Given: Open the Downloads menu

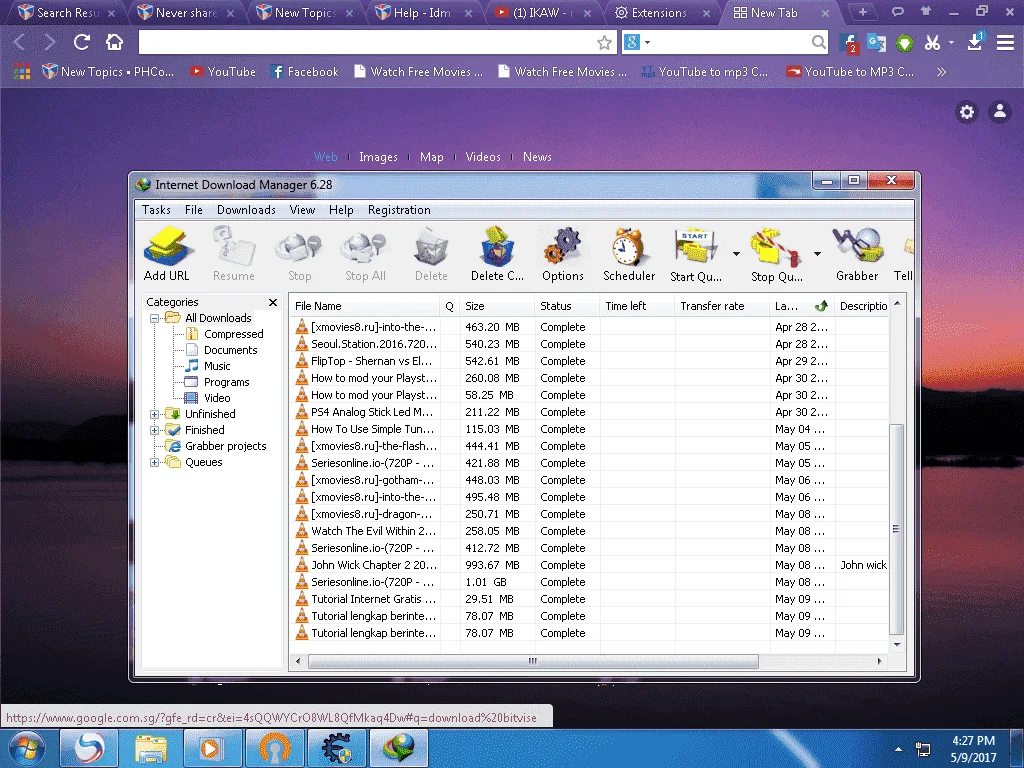Looking at the screenshot, I should click(x=246, y=210).
